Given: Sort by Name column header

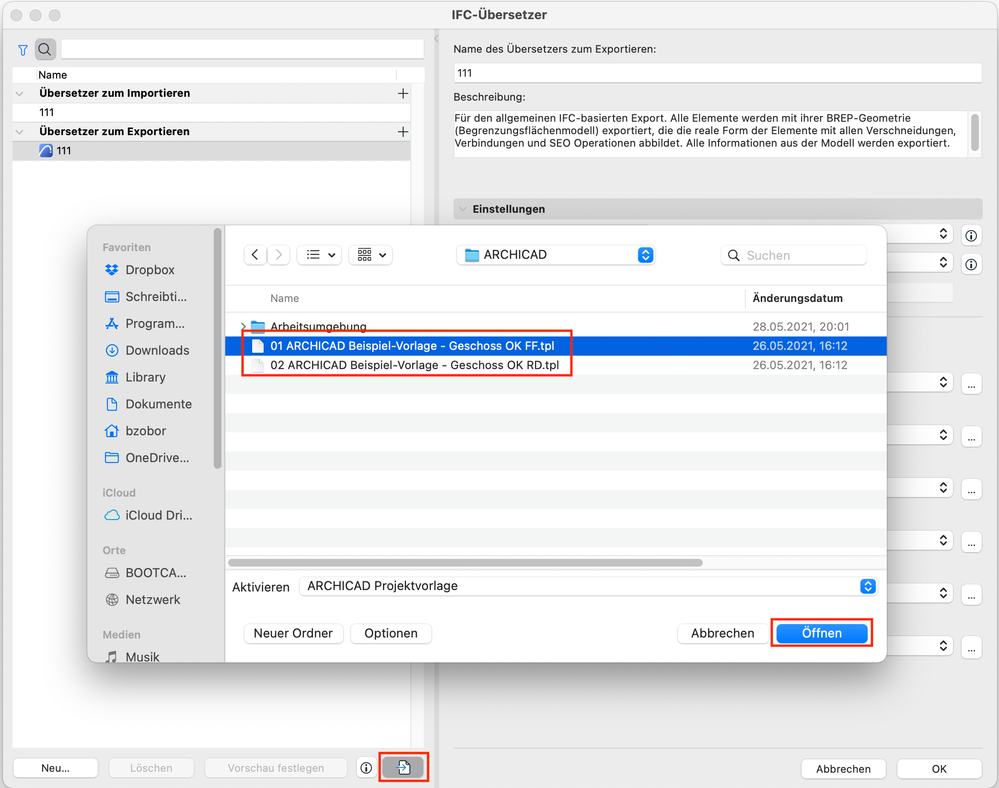Looking at the screenshot, I should click(284, 298).
